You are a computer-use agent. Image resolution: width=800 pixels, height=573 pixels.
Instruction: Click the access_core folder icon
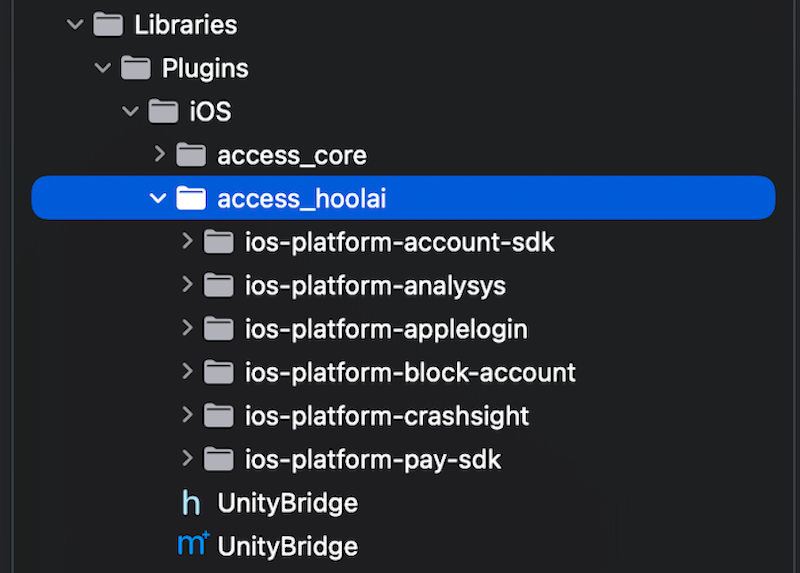[190, 155]
